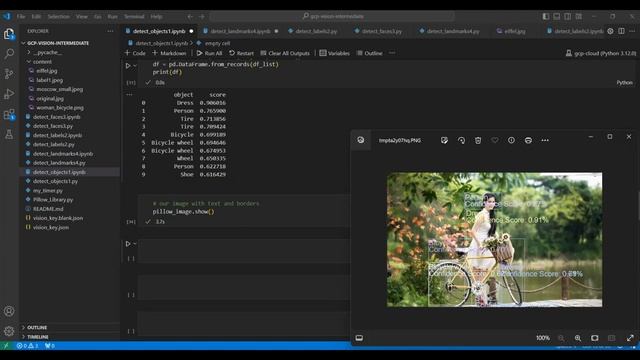Screen dimensions: 640x360
Task: Go back with navigation arrow
Action: pos(190,16)
